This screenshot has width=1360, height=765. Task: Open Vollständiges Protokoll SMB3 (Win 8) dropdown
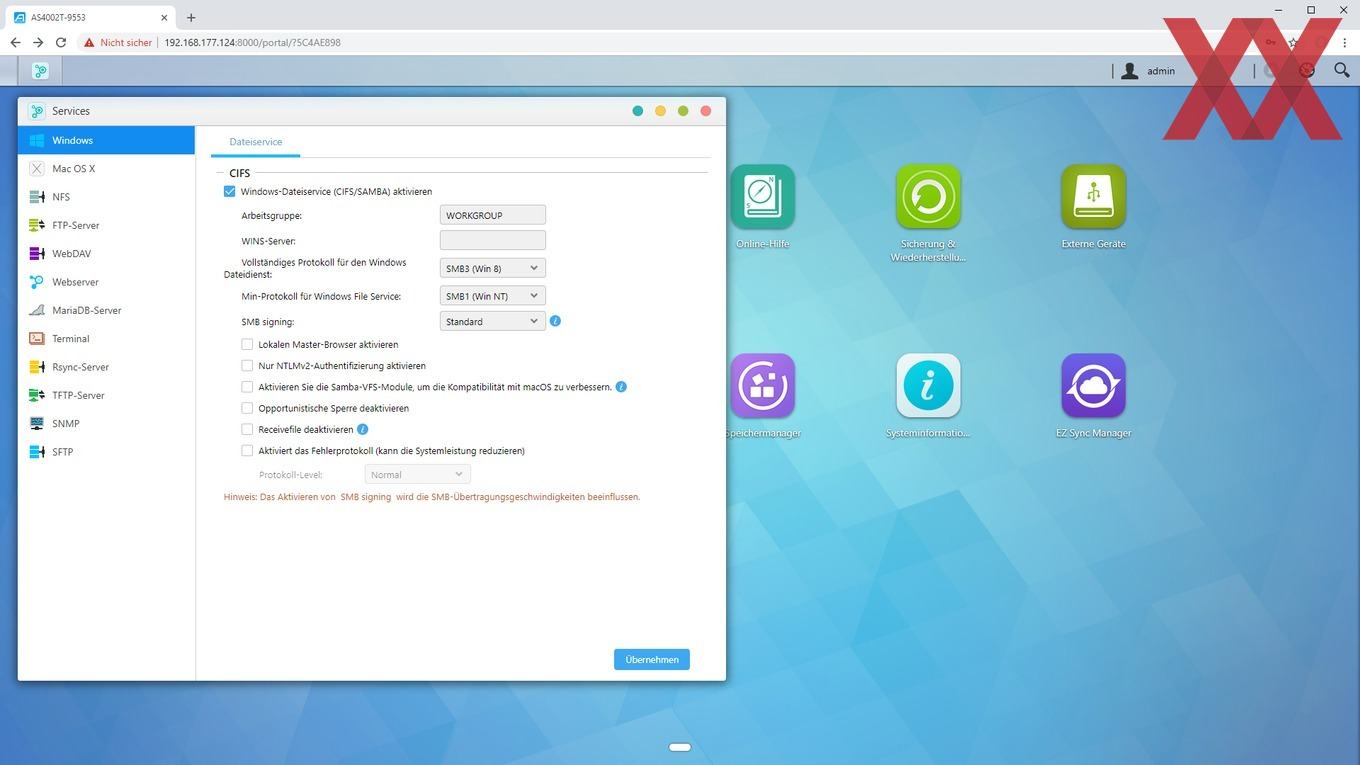pos(493,268)
